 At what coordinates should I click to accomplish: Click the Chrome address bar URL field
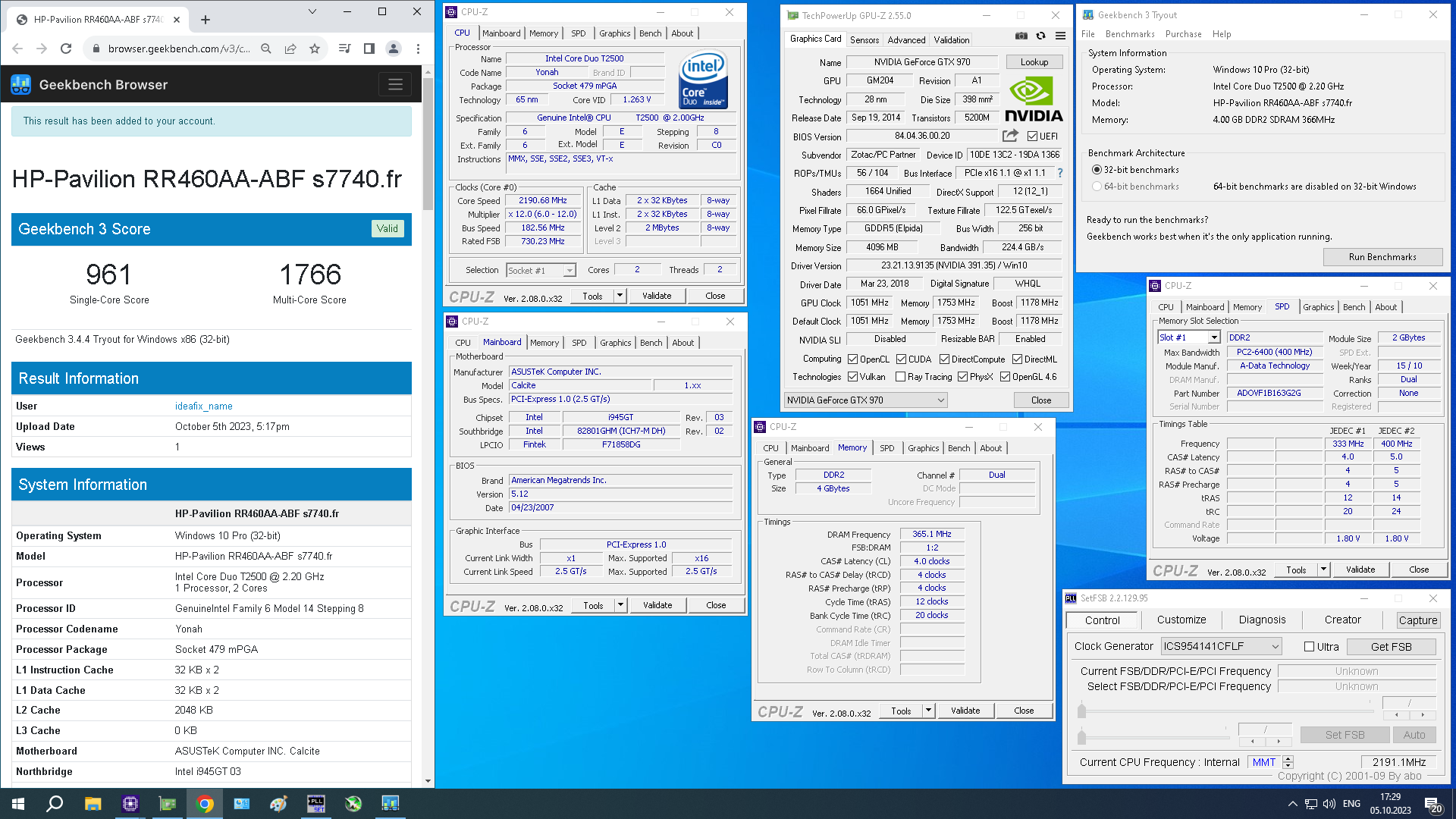179,49
